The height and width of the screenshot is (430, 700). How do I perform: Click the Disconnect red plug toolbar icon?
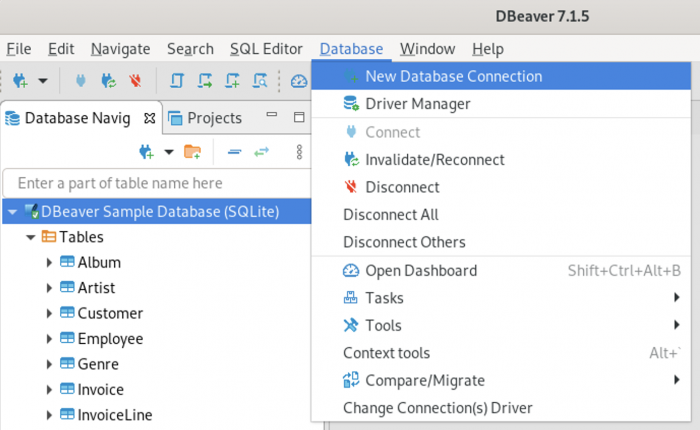135,81
